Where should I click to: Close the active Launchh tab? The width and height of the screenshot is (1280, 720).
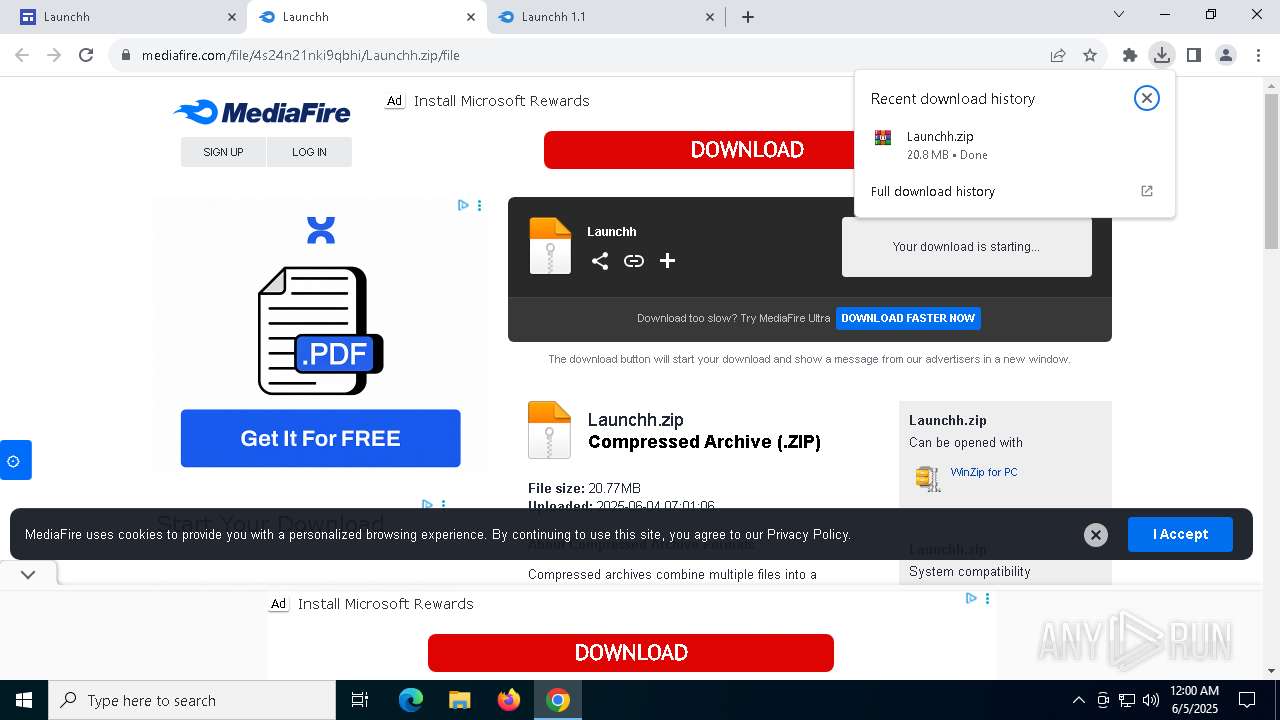point(471,17)
